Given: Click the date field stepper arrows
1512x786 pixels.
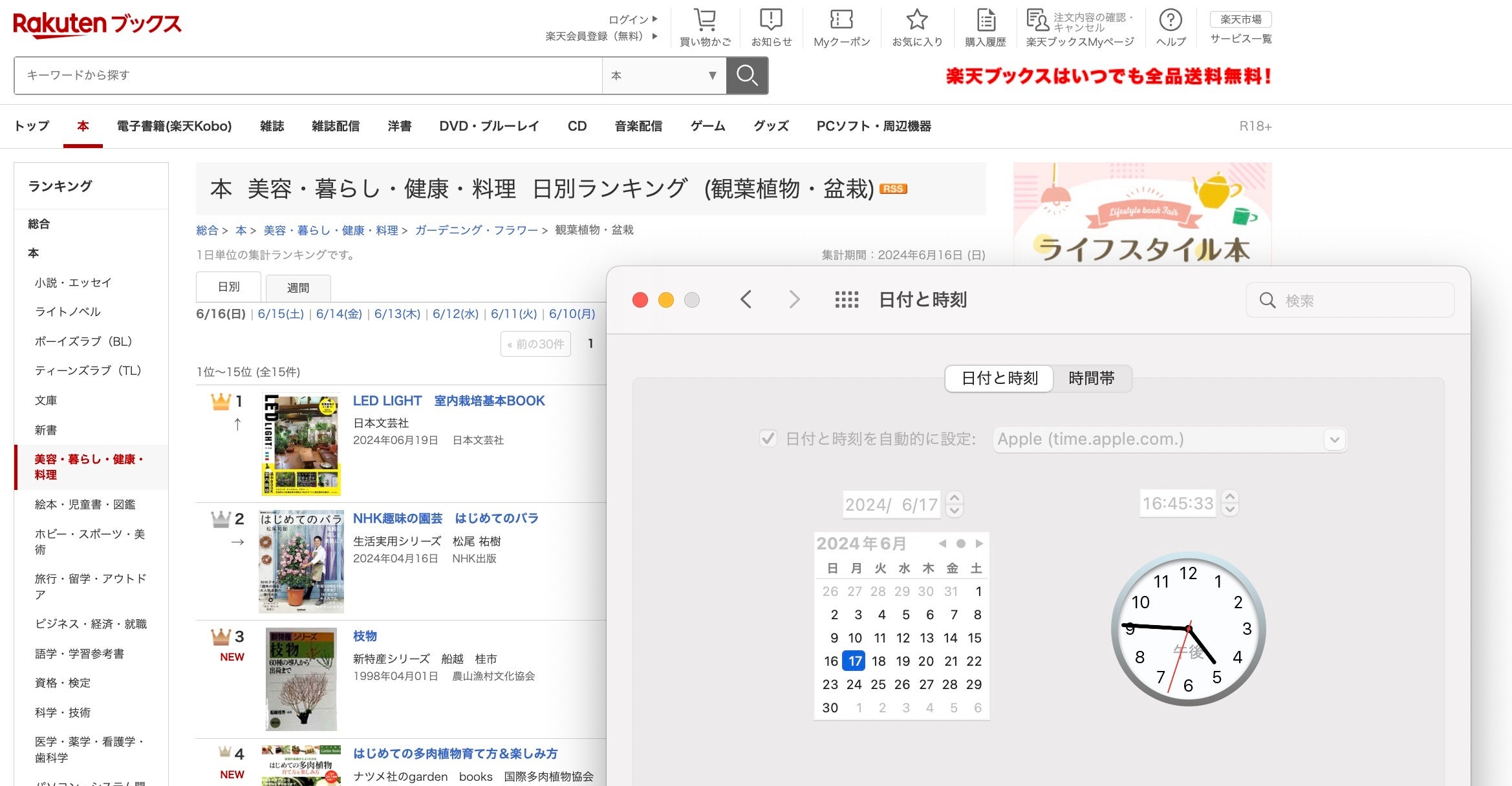Looking at the screenshot, I should tap(955, 504).
